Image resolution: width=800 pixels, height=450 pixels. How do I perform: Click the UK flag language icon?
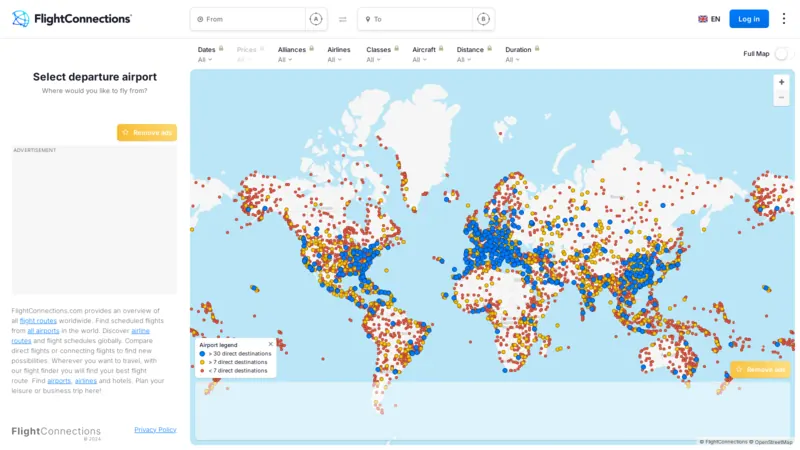[x=703, y=19]
